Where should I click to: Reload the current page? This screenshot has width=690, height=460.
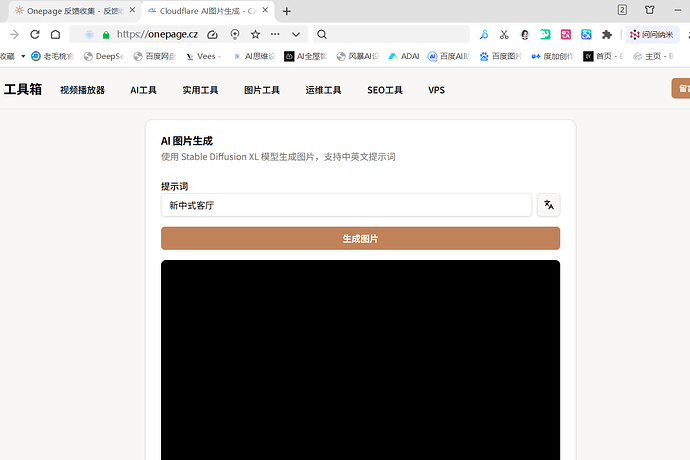tap(35, 34)
